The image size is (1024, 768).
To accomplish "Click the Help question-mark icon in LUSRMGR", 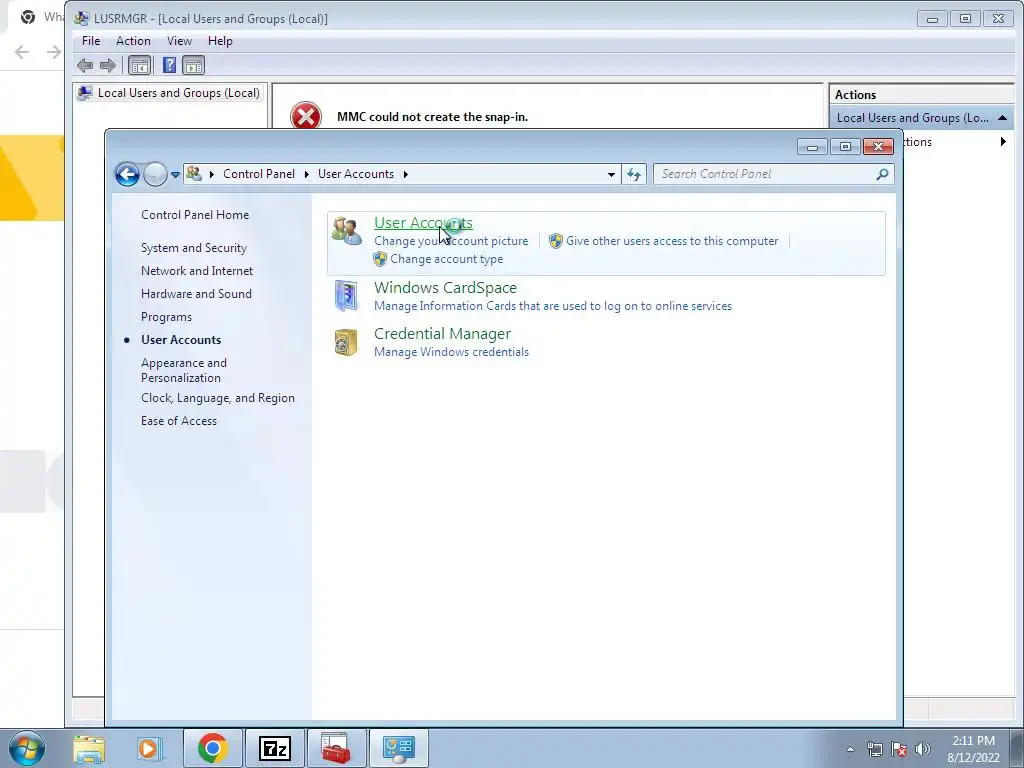I will tap(169, 65).
